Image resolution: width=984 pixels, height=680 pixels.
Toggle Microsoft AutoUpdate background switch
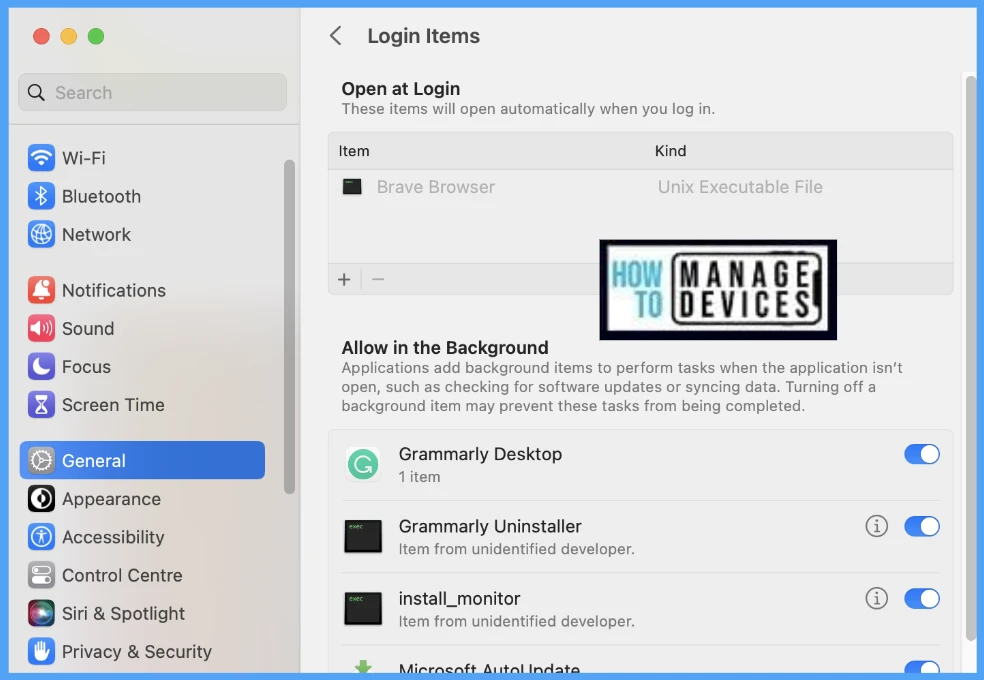tap(922, 667)
